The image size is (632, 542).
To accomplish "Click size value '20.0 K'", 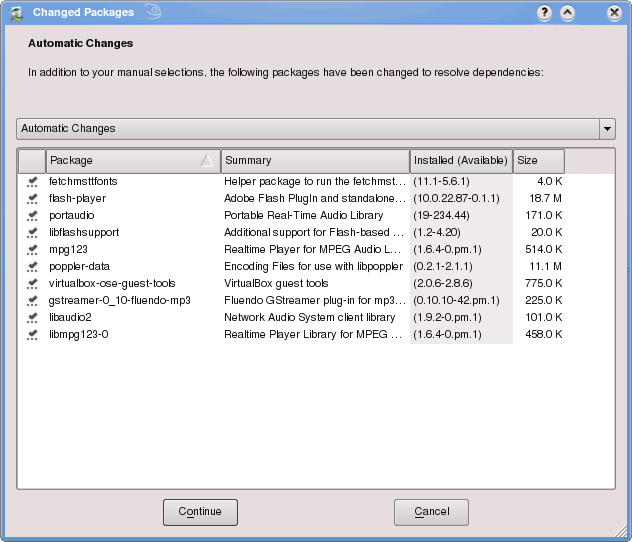I will click(547, 233).
